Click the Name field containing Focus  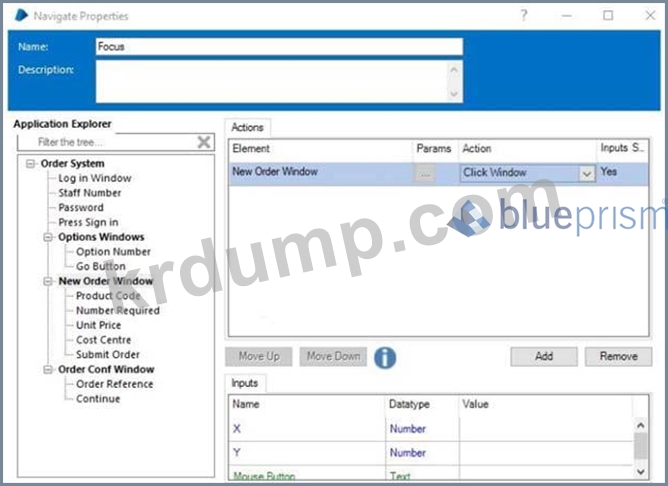[279, 47]
